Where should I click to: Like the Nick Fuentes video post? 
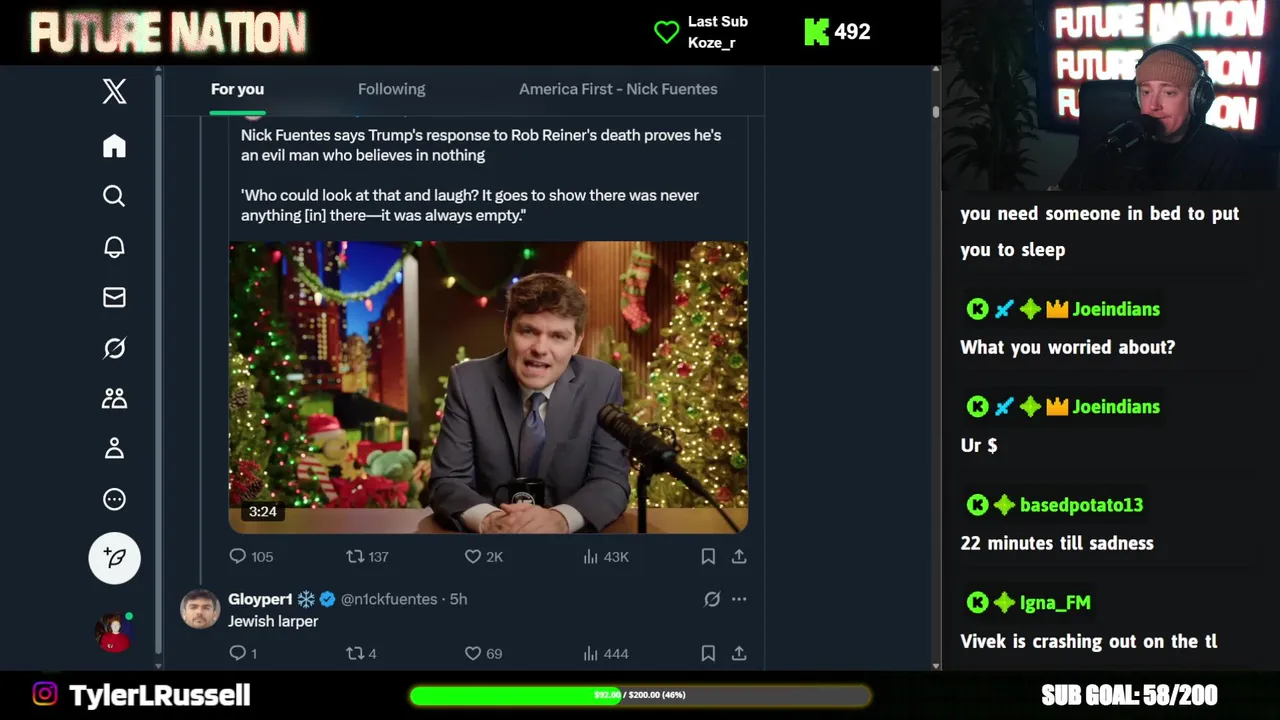point(473,556)
